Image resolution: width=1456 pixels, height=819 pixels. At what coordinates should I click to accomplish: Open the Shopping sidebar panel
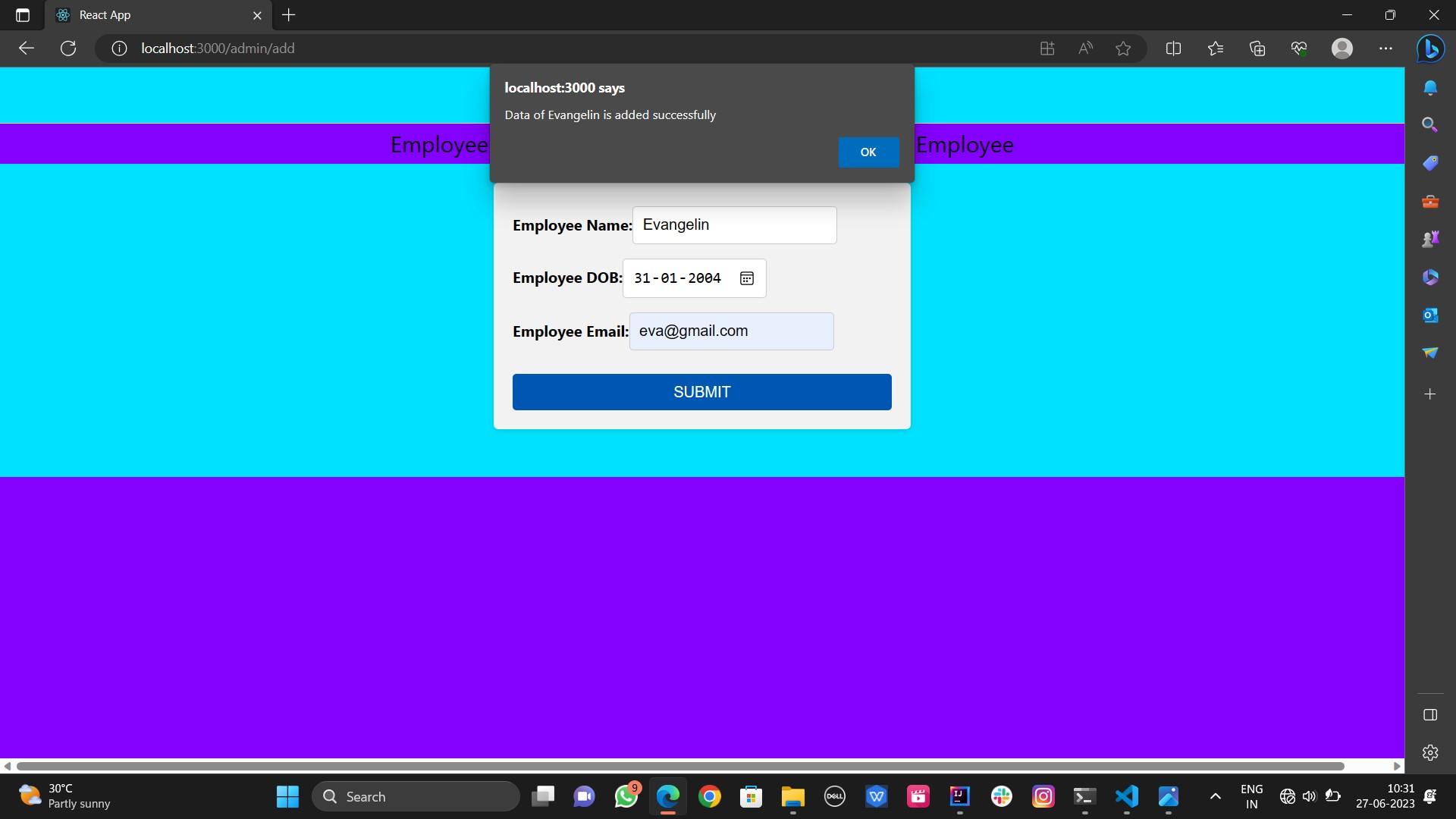1432,163
